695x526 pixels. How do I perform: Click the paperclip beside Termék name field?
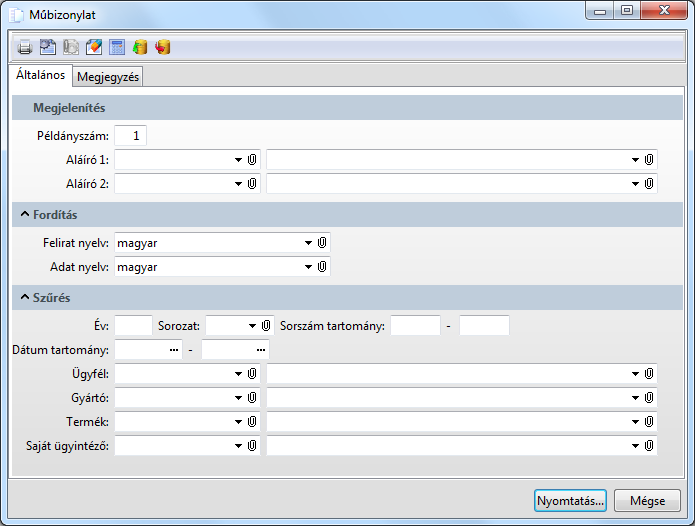coord(649,421)
